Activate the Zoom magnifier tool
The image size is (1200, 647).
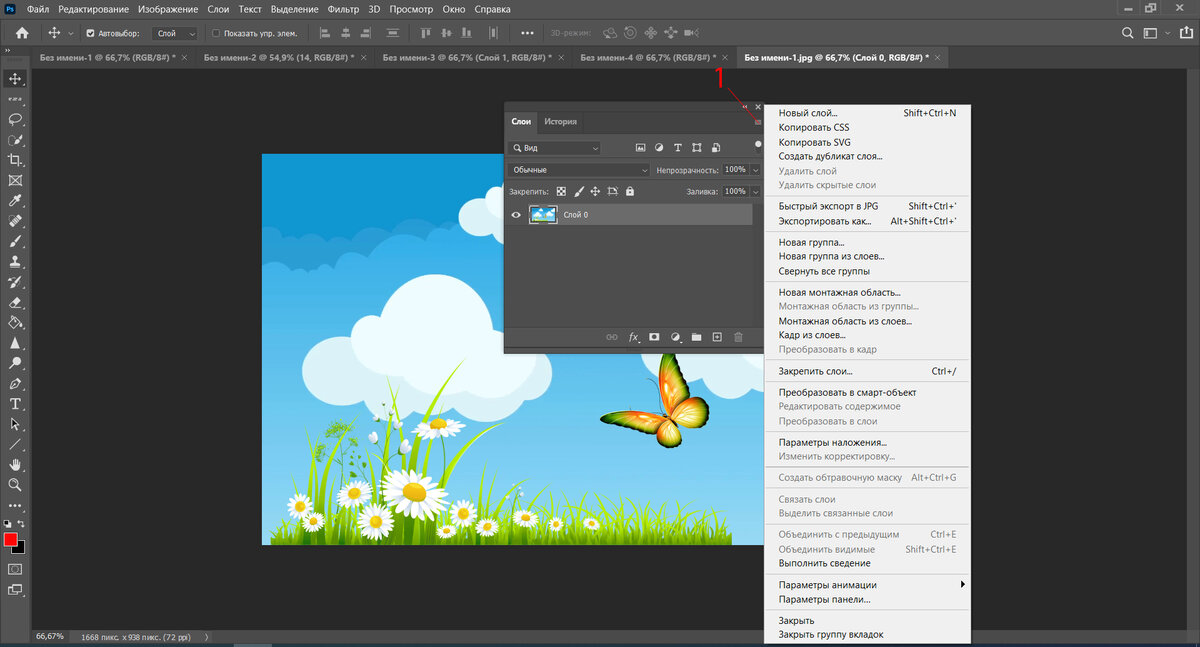click(x=15, y=485)
